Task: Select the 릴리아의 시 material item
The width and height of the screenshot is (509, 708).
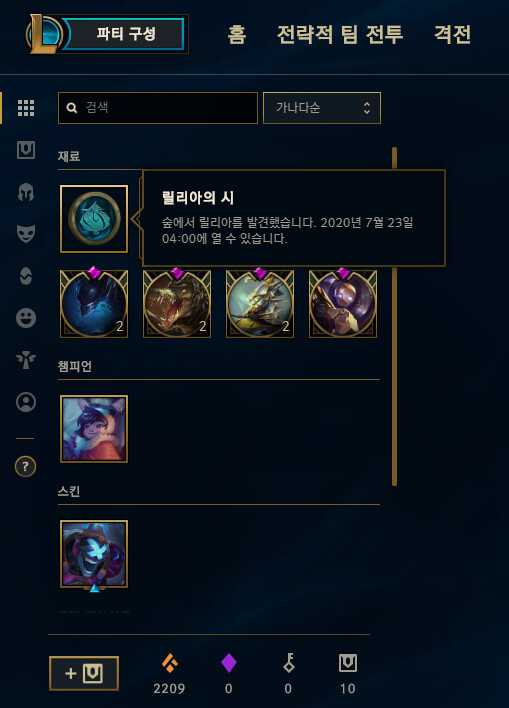Action: coord(94,219)
